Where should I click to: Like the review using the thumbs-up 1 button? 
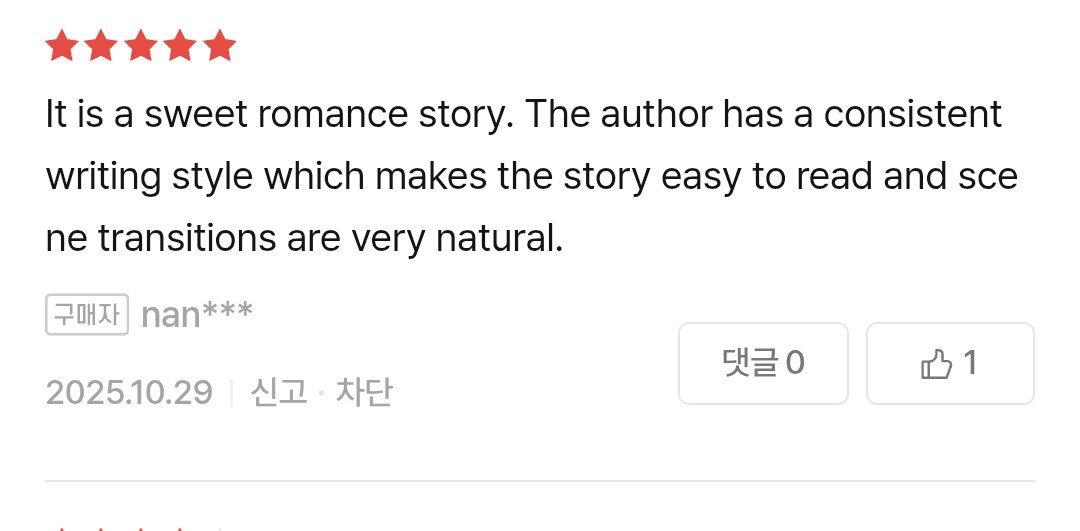tap(951, 363)
